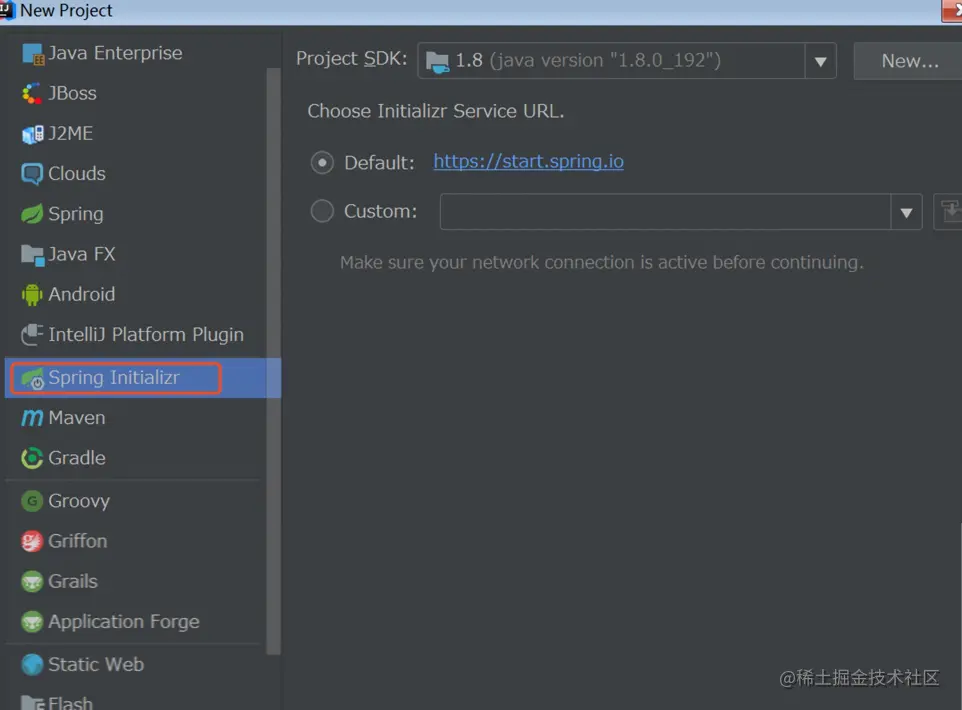Pick the Spring project type

point(76,214)
